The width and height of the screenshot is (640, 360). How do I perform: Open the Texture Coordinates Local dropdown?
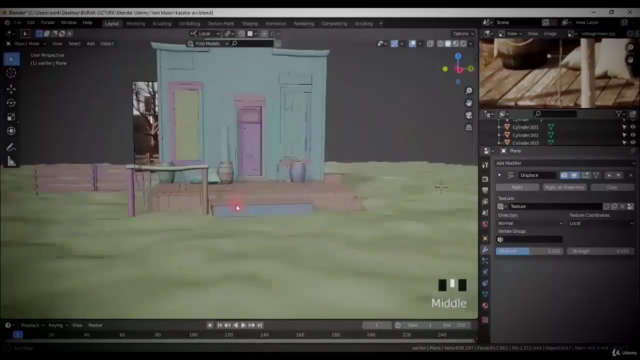(x=601, y=223)
